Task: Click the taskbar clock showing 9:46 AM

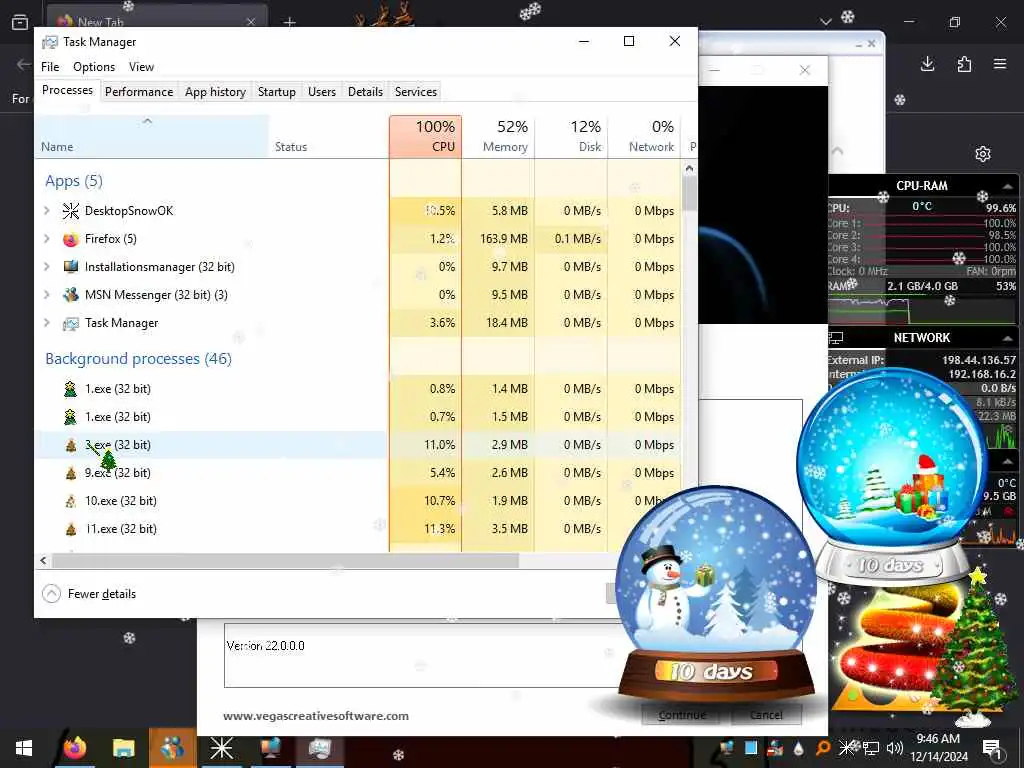Action: pos(938,748)
